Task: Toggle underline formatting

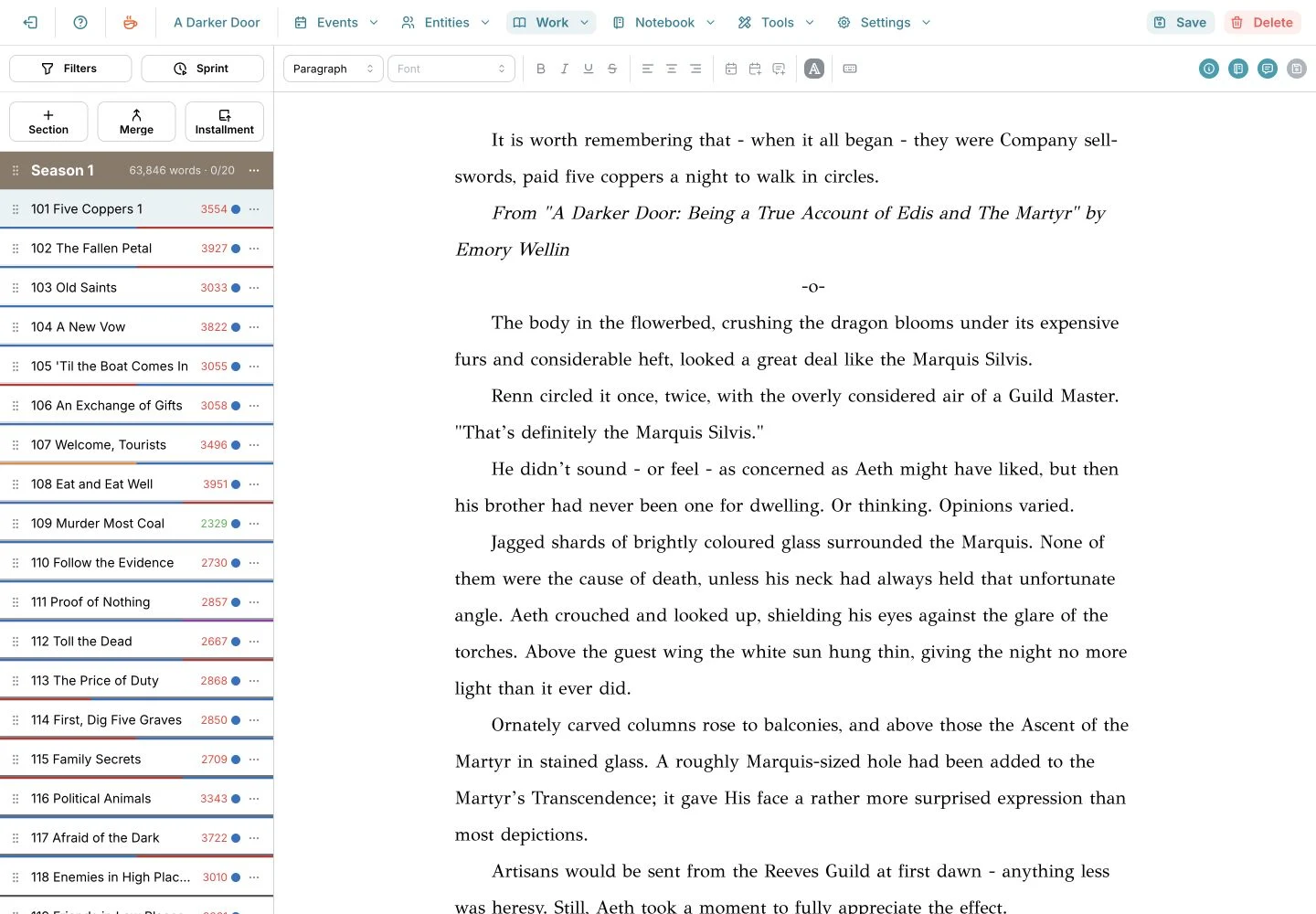Action: 589,69
